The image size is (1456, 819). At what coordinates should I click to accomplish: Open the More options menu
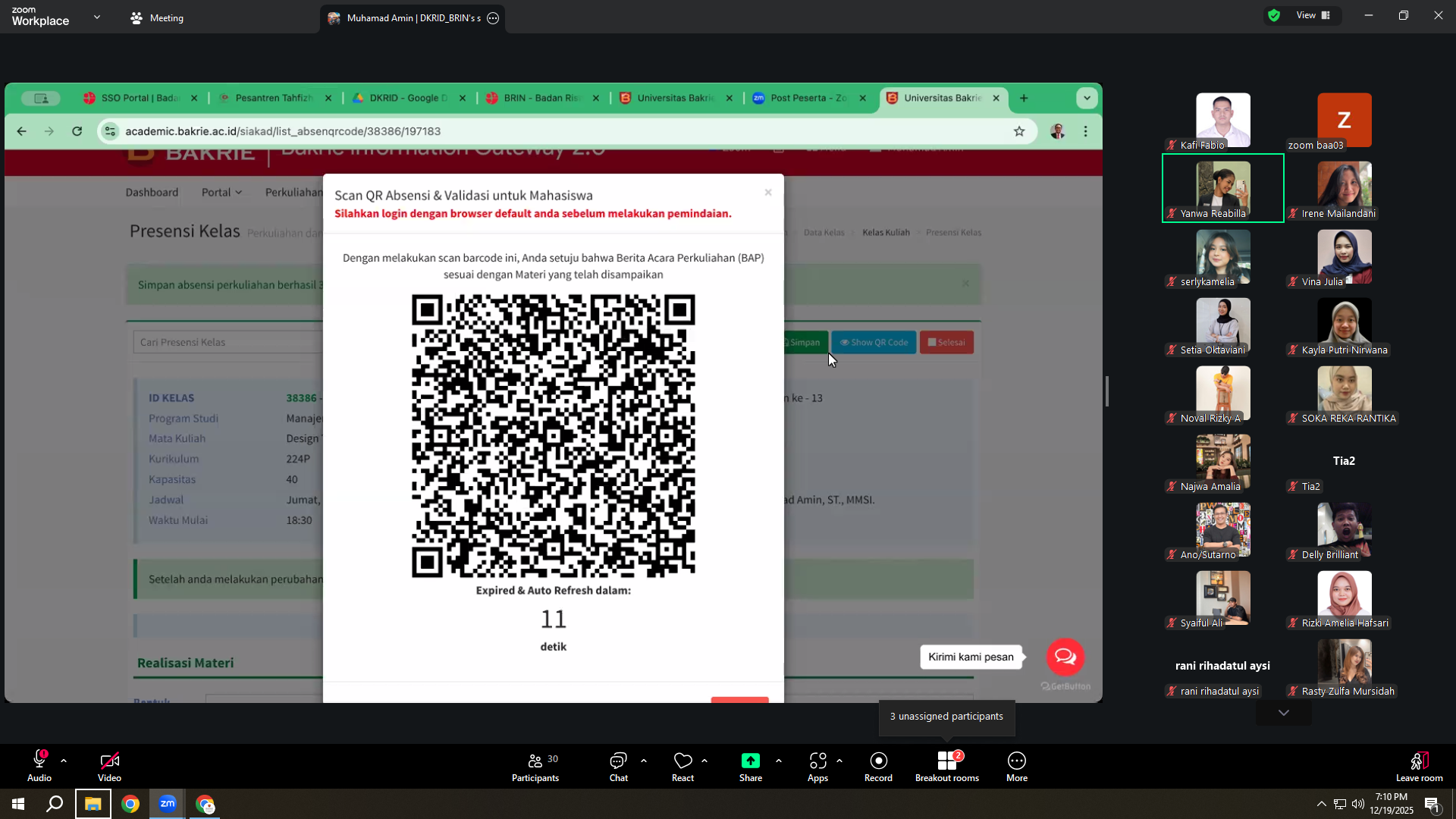click(x=1017, y=766)
